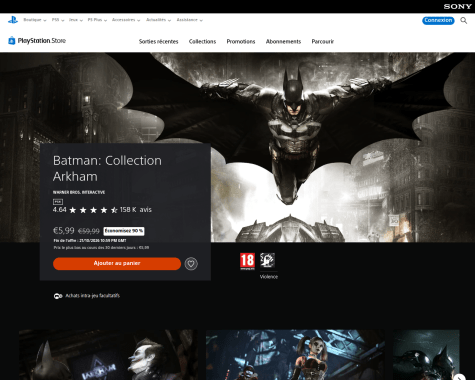This screenshot has height=380, width=475.
Task: Click the Ajouter au panier button
Action: coord(117,263)
